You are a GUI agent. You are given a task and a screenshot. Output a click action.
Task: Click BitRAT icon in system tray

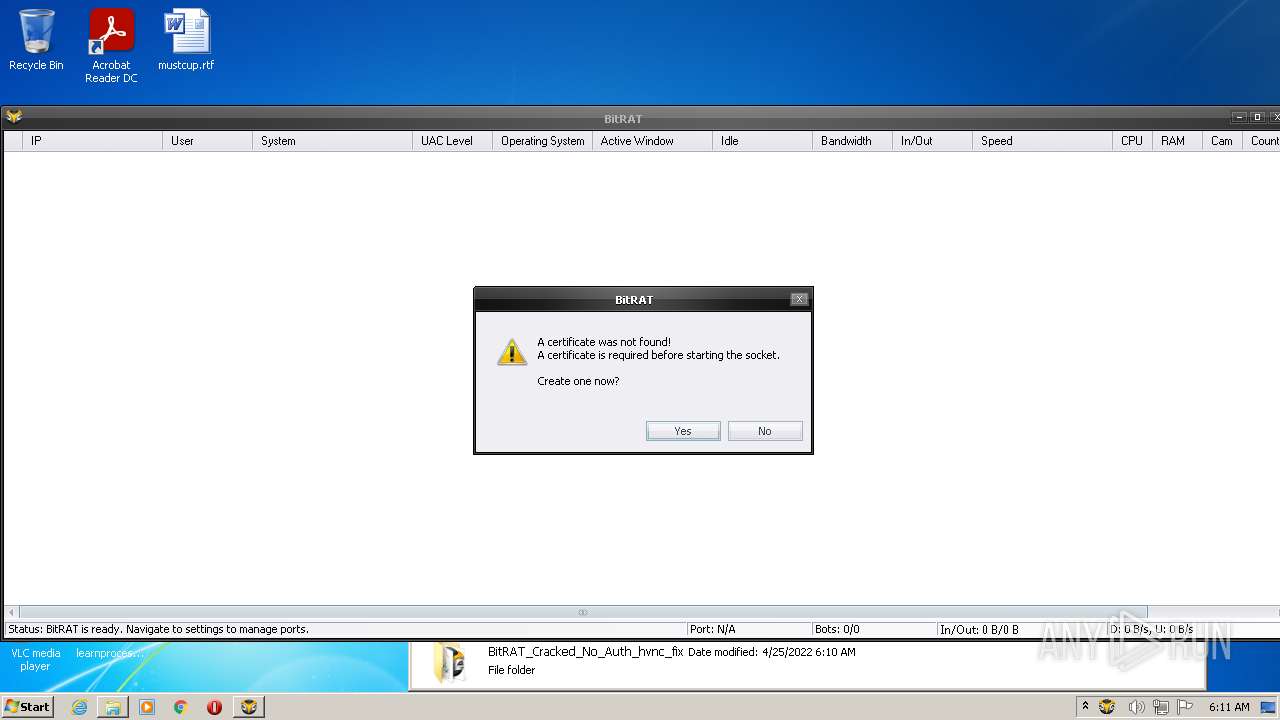coord(1107,707)
